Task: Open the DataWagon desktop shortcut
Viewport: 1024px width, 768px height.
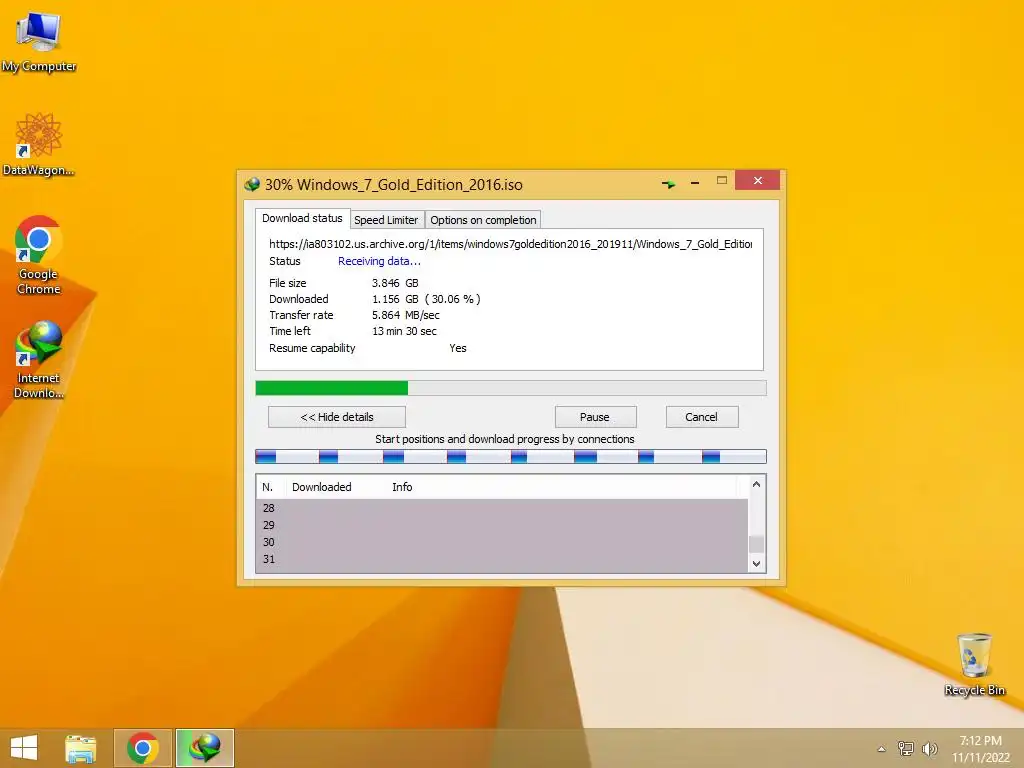Action: (x=39, y=145)
